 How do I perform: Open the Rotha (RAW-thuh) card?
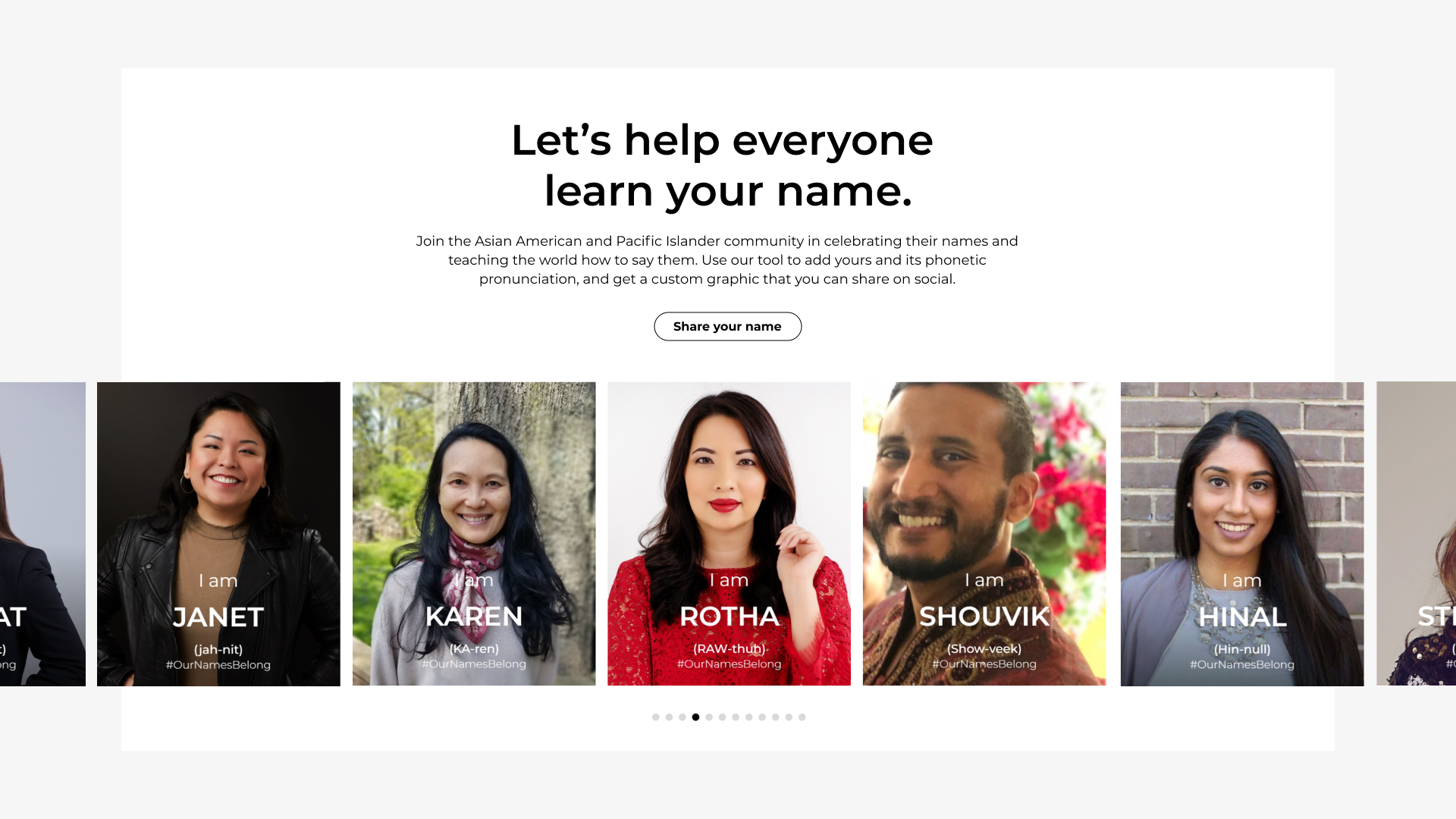(x=729, y=534)
